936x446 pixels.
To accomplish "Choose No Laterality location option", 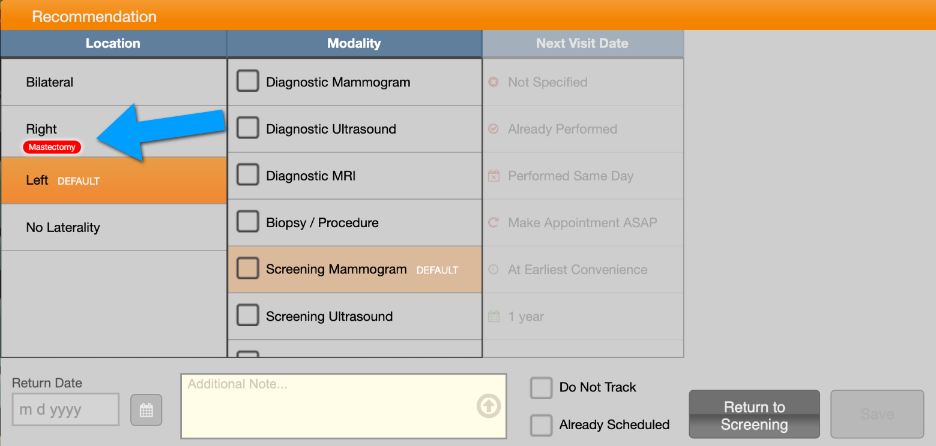I will (x=114, y=227).
